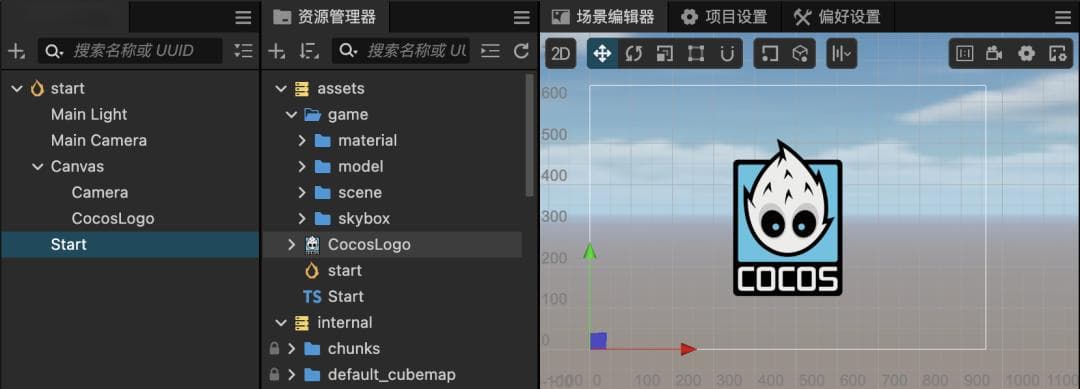Open scene camera settings
This screenshot has height=389, width=1080.
point(994,54)
